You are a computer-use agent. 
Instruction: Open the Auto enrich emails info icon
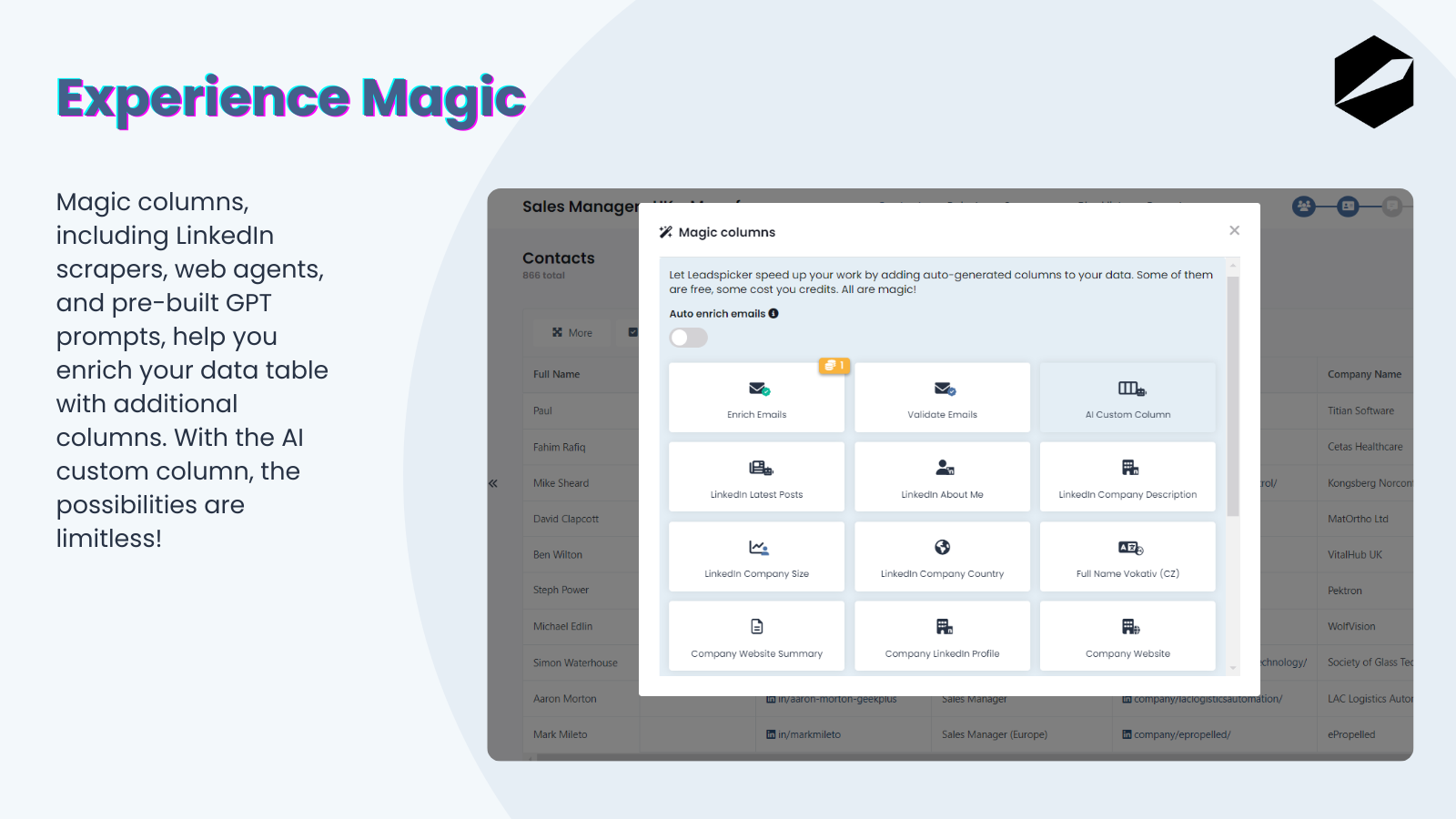coord(773,314)
